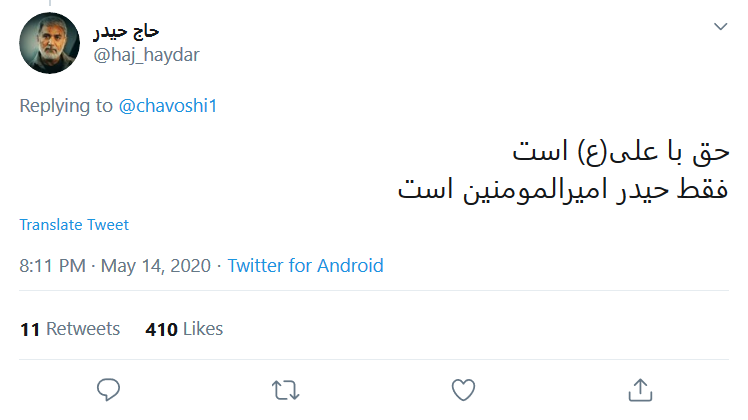Retweet this tweet using the arrows icon
Screen dimensions: 748x420
pyautogui.click(x=285, y=388)
